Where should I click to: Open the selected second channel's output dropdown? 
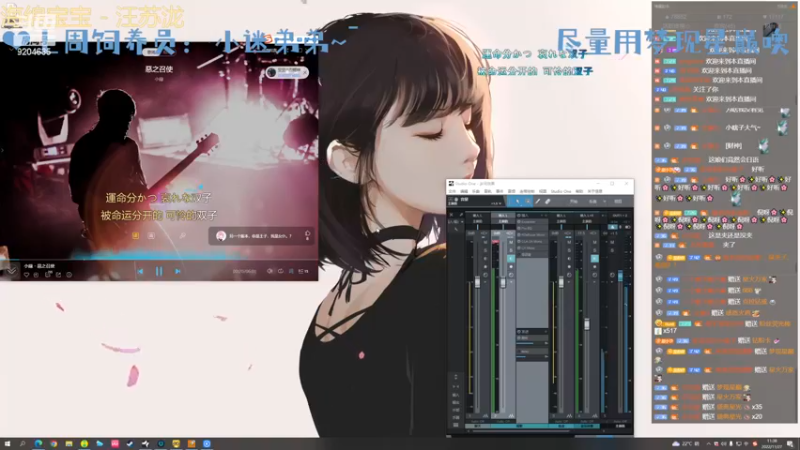click(x=503, y=221)
